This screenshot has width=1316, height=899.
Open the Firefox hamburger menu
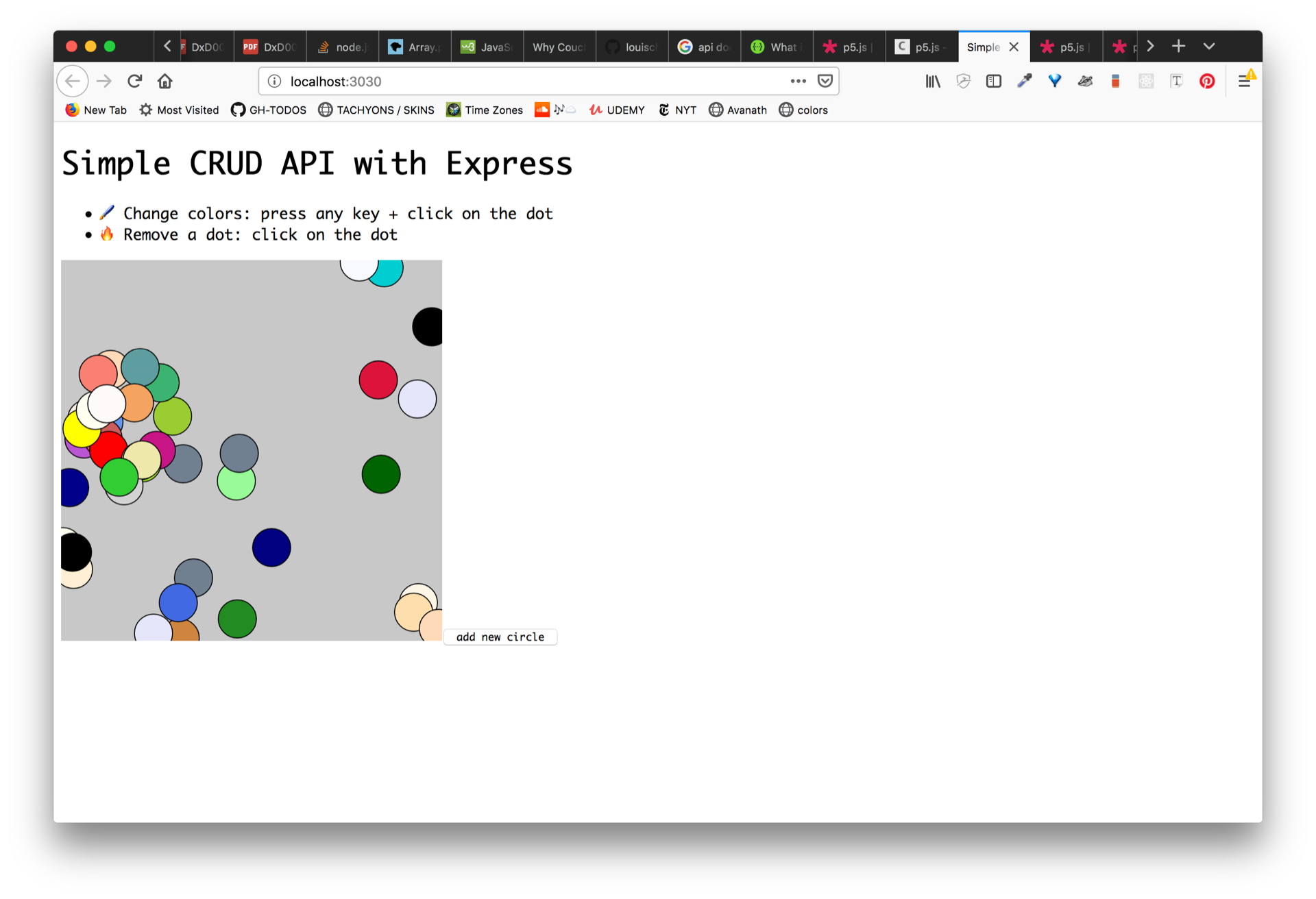click(1245, 82)
